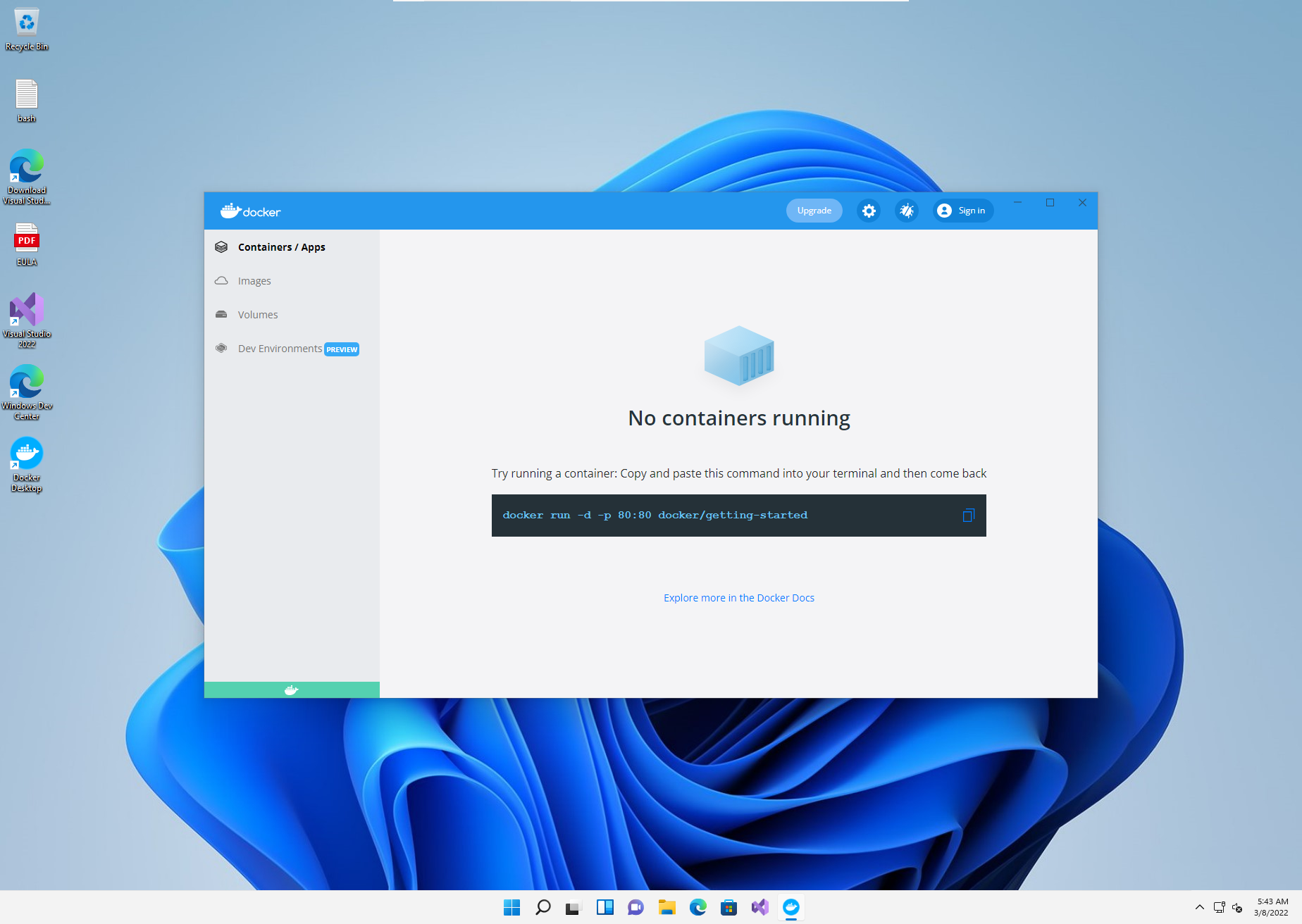Open Docker settings gear icon
The height and width of the screenshot is (924, 1302).
click(869, 211)
